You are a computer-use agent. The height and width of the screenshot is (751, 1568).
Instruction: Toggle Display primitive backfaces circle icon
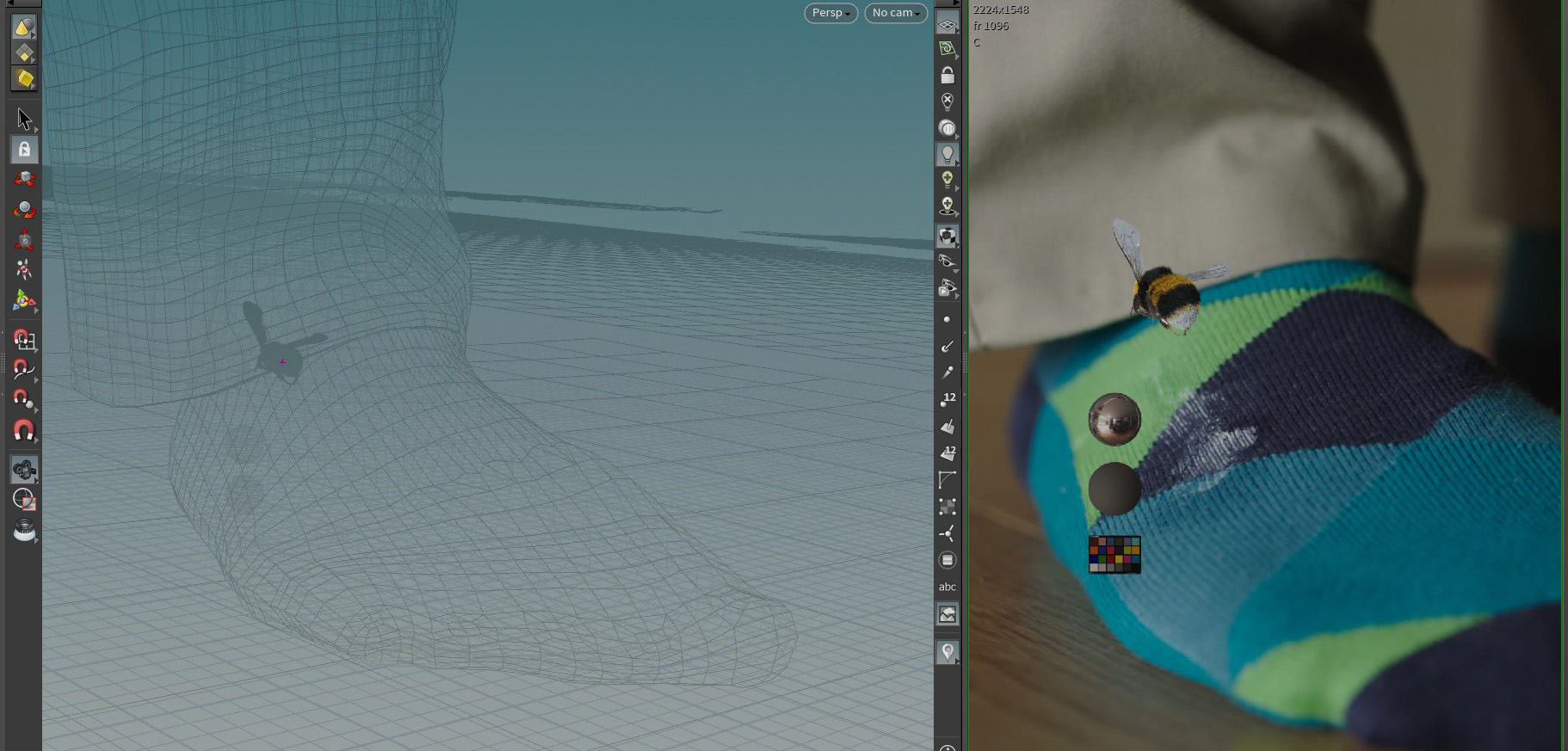[947, 560]
